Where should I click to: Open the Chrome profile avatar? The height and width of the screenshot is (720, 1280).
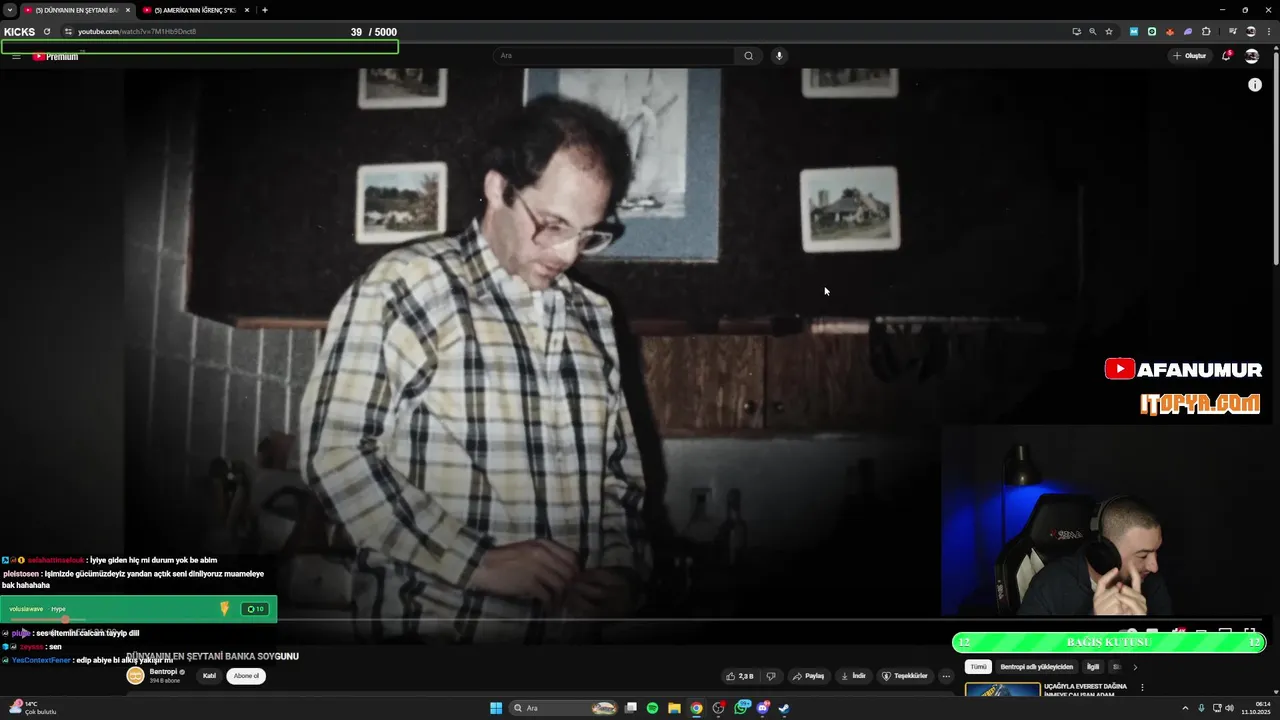1250,32
